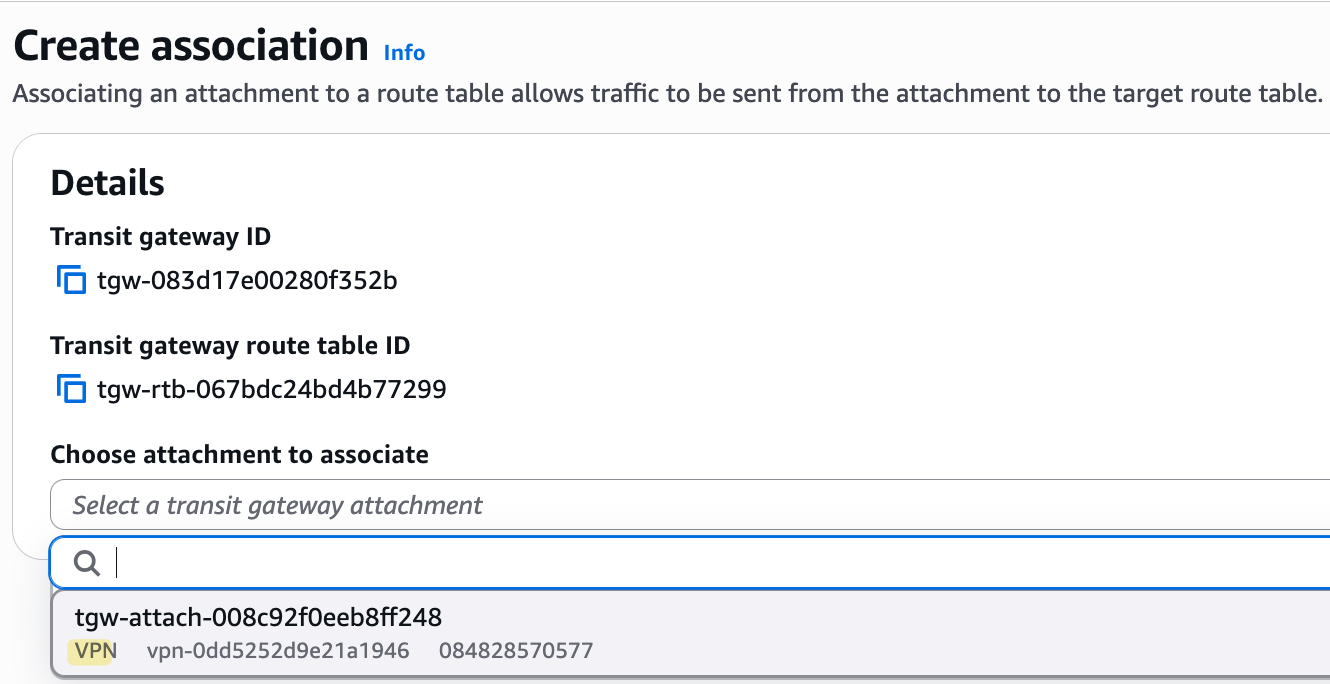Click the association description sentence under heading
The image size is (1330, 684).
point(668,95)
